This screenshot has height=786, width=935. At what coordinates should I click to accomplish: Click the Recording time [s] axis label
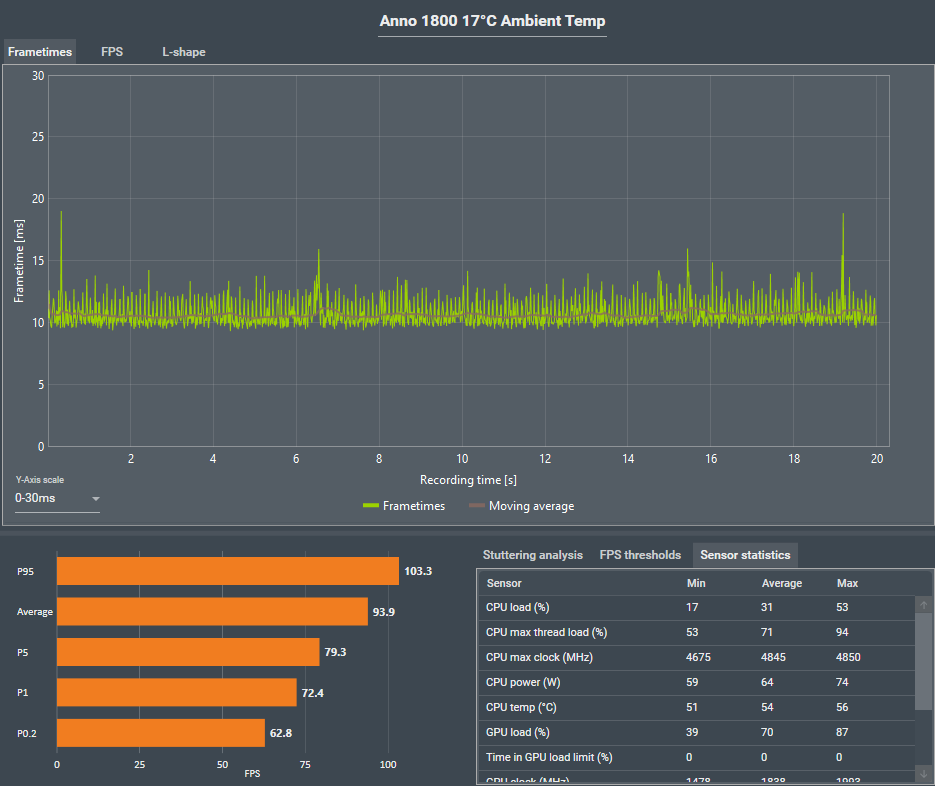click(x=468, y=480)
